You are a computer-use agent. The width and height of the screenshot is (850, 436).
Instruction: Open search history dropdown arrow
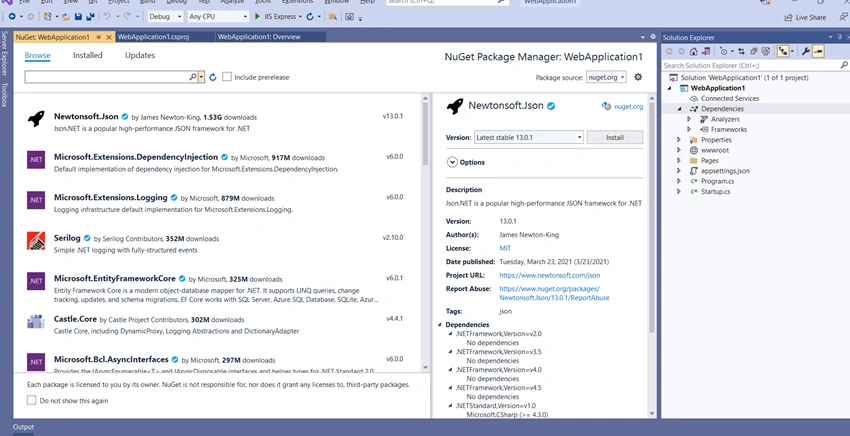[x=201, y=77]
